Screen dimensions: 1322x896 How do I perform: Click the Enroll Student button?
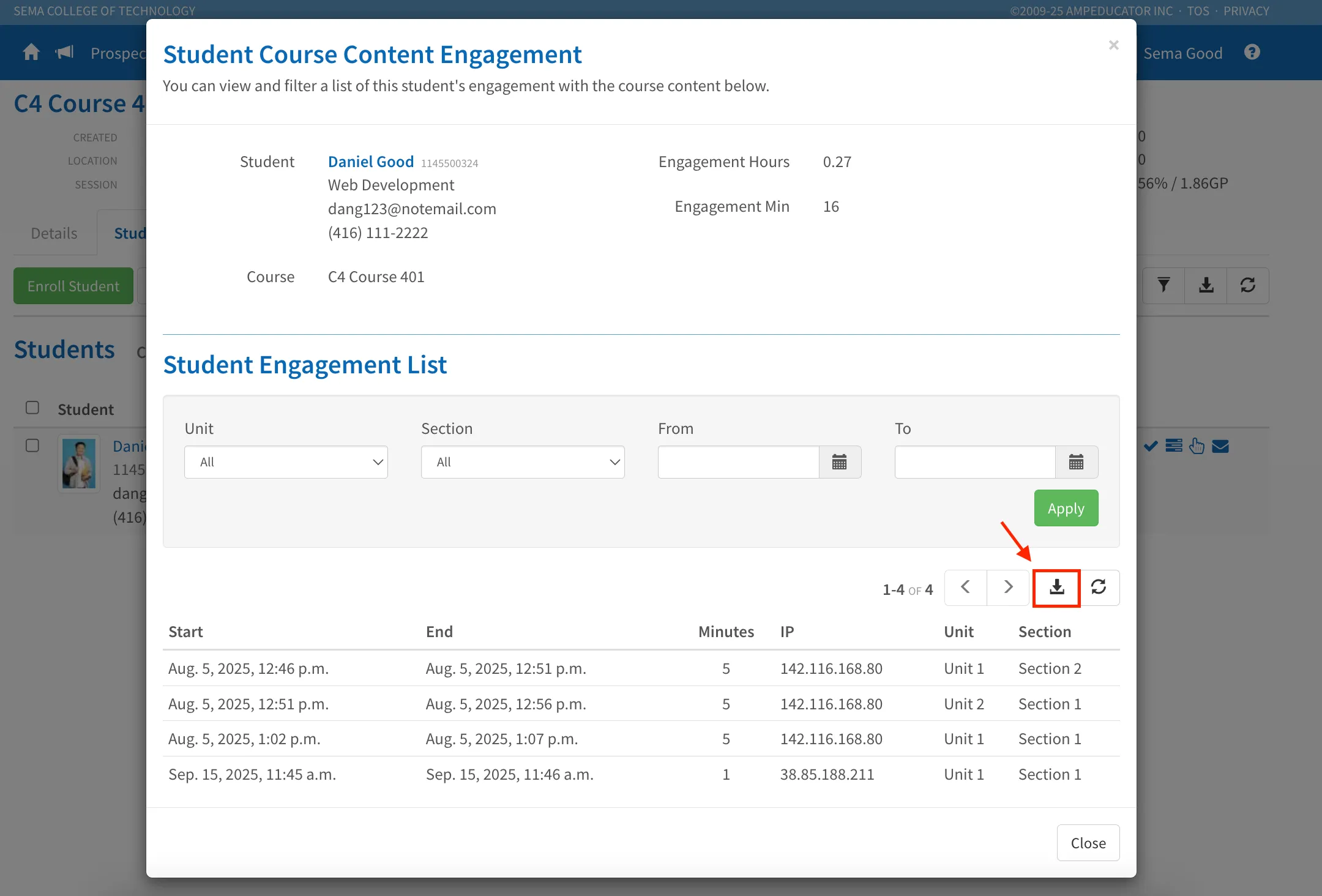[x=73, y=286]
